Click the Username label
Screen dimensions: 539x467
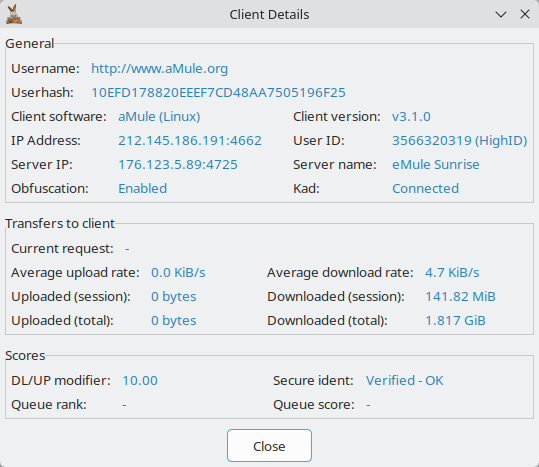tap(45, 68)
